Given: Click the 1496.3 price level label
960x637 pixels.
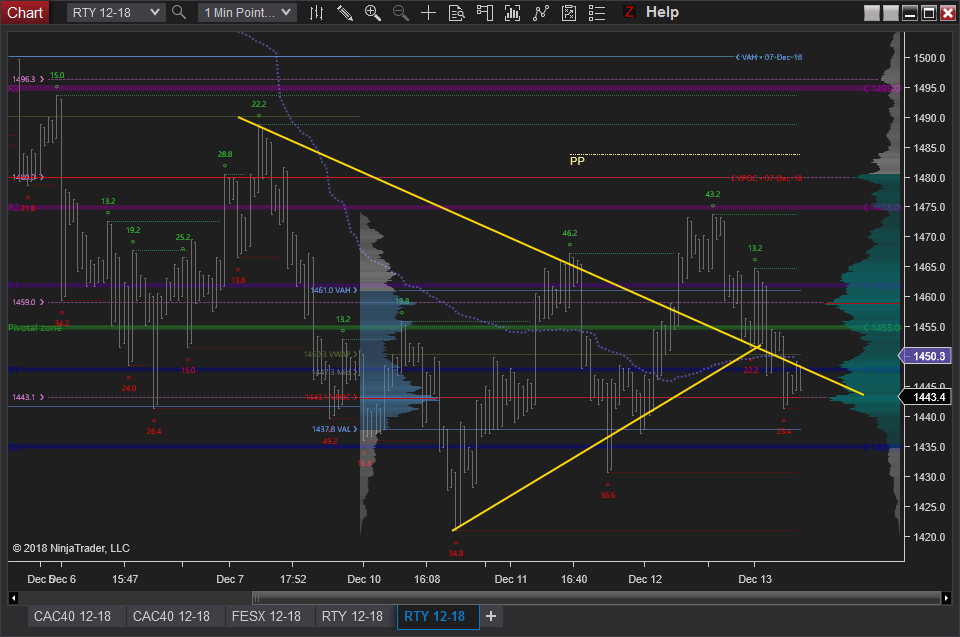Looking at the screenshot, I should [x=28, y=79].
